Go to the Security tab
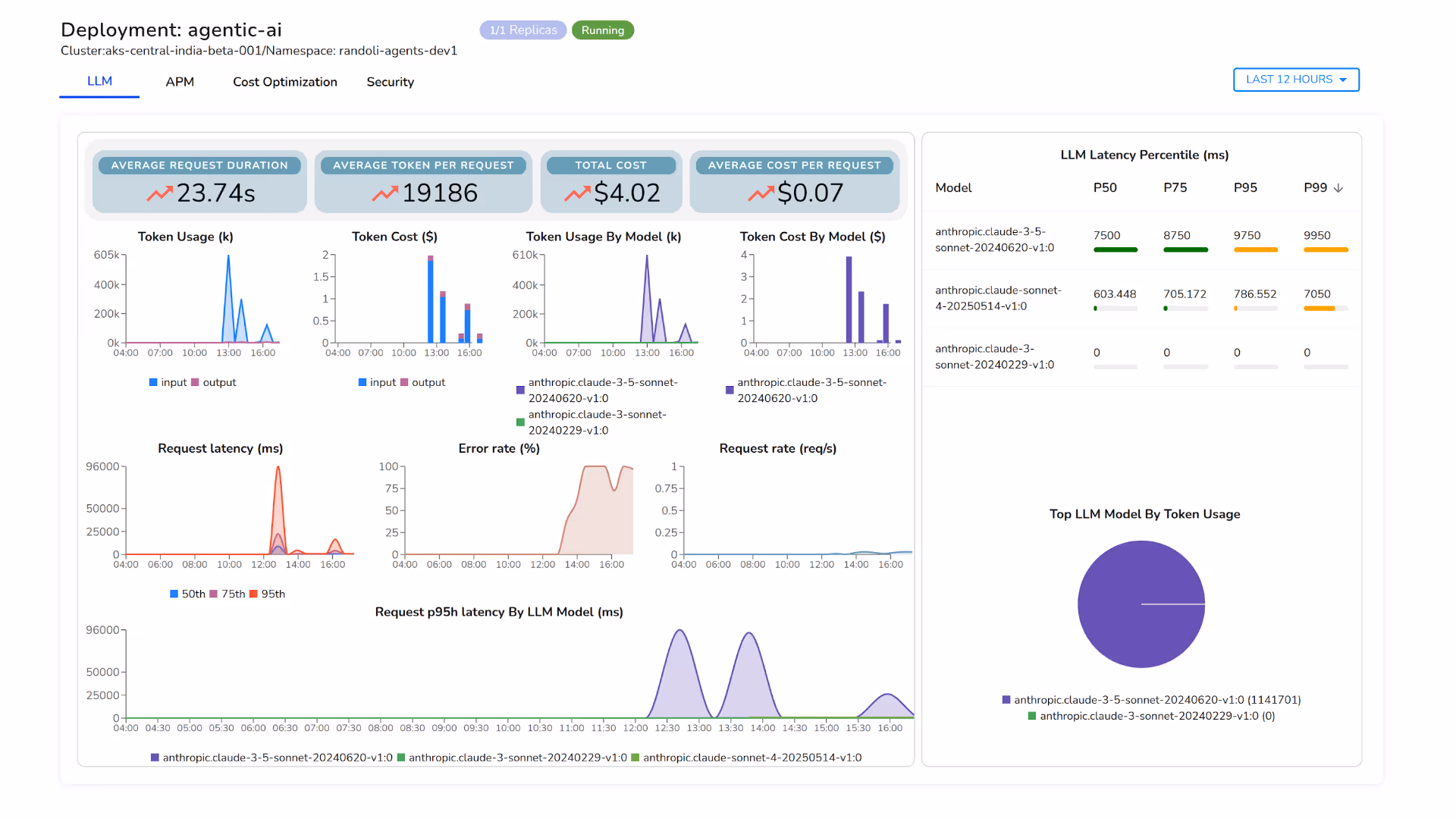 click(390, 82)
